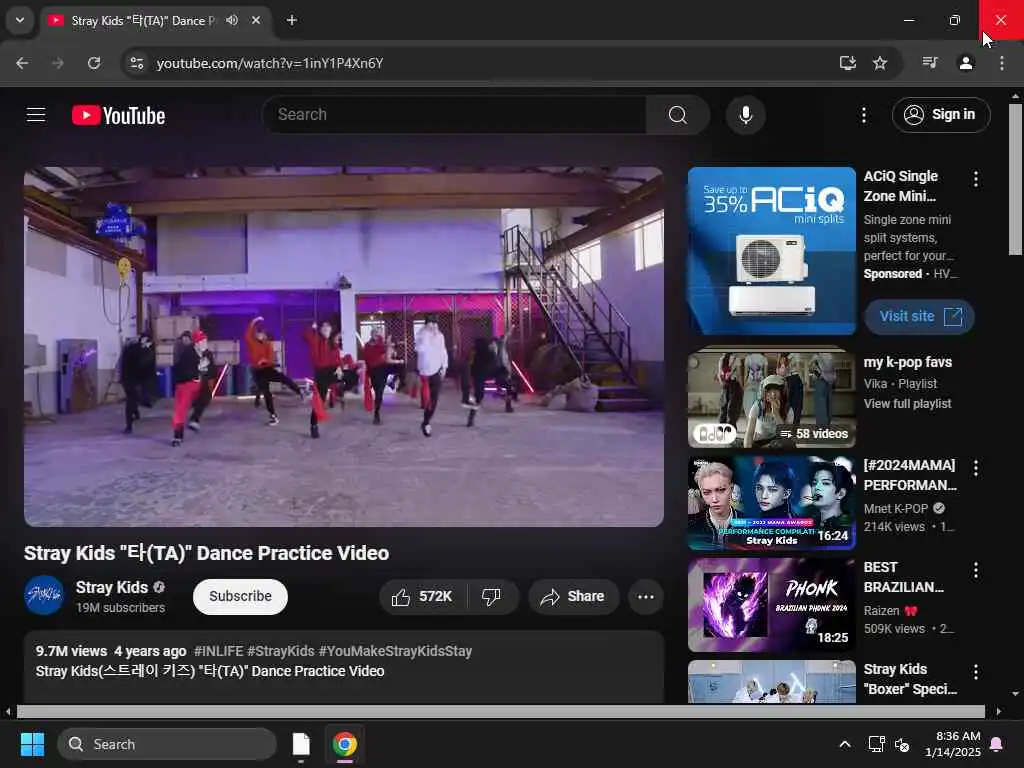Open YouTube settings three-dot menu
1024x768 pixels.
(863, 115)
